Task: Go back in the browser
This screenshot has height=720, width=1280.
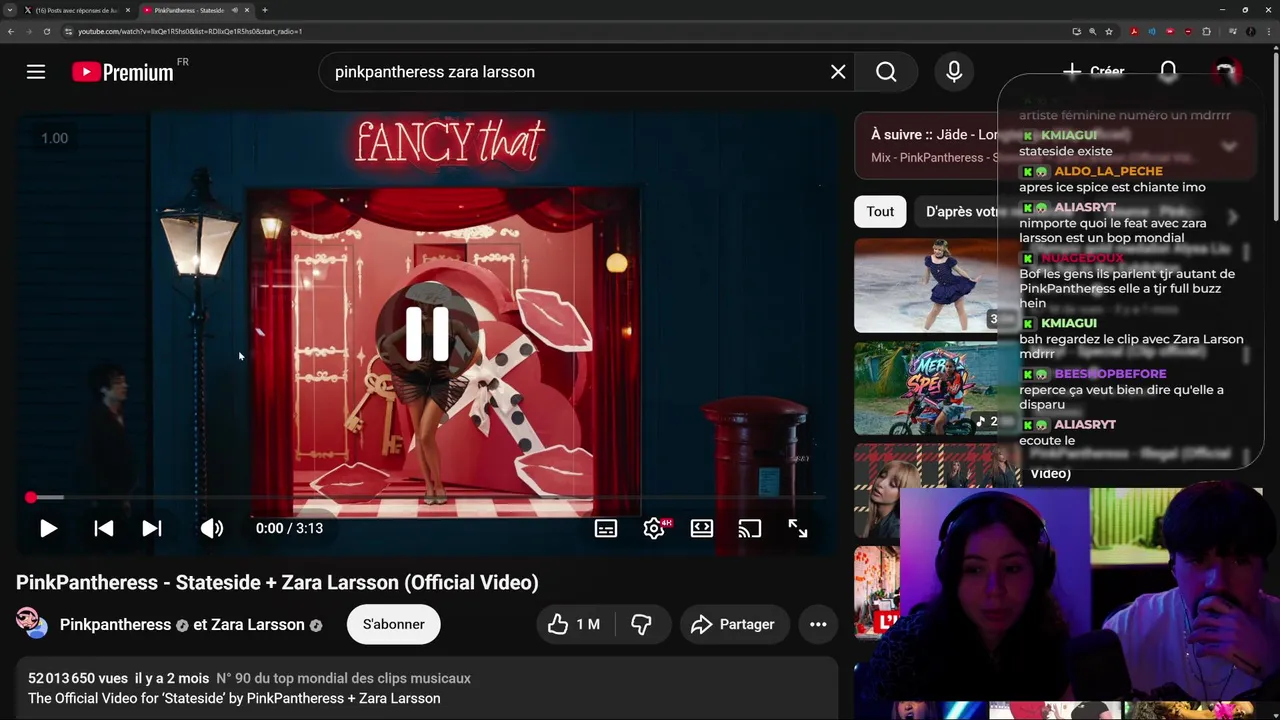Action: (x=11, y=31)
